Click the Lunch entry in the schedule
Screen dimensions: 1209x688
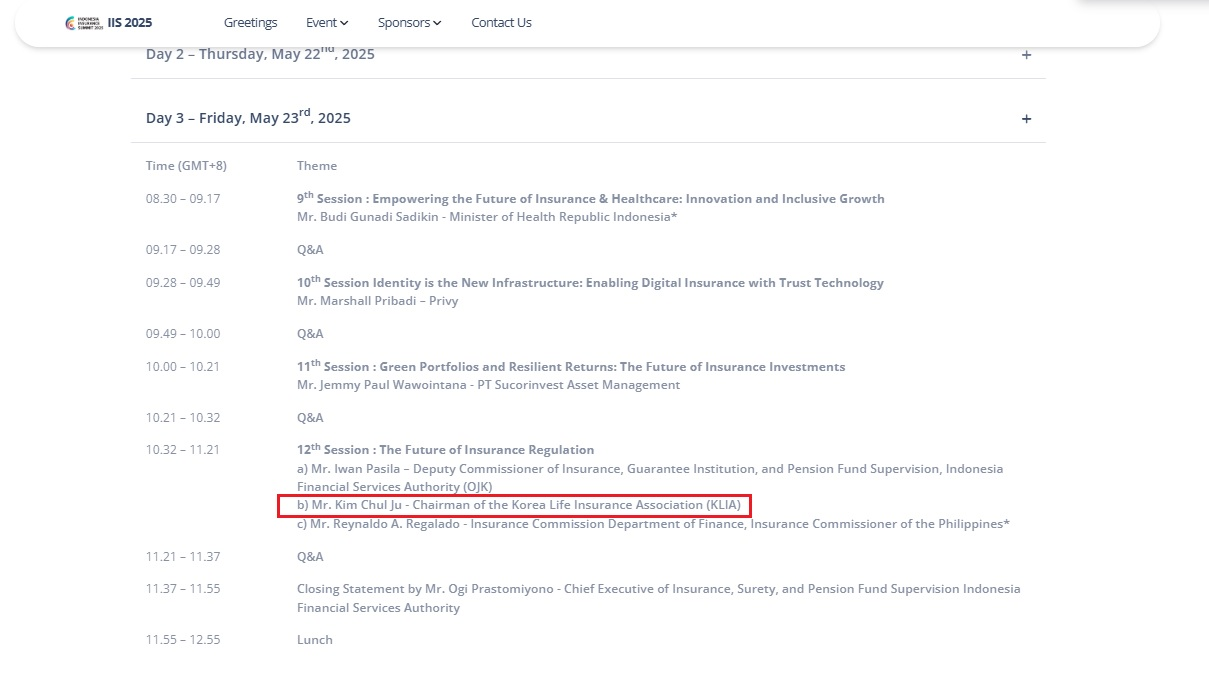pyautogui.click(x=314, y=640)
